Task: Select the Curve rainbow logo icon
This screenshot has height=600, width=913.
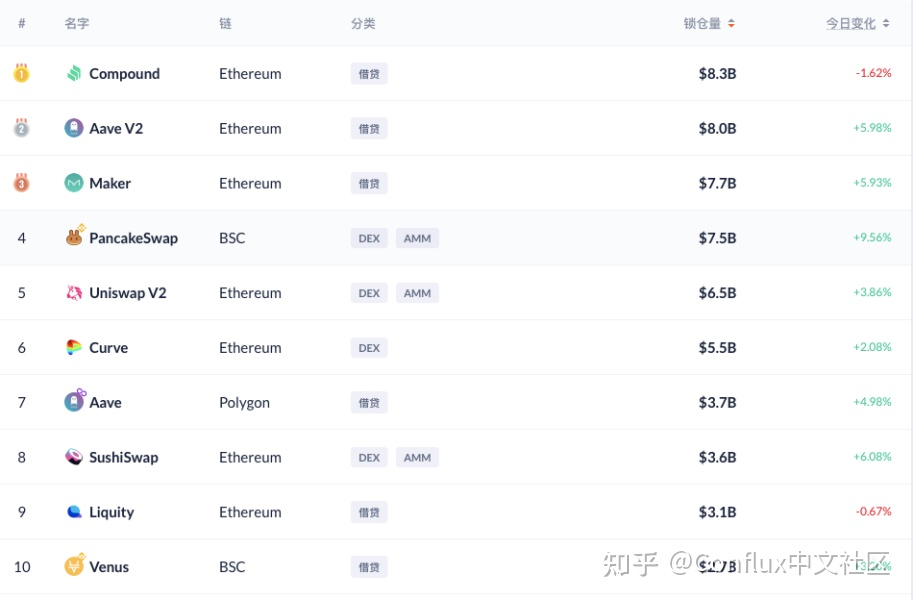Action: coord(74,347)
